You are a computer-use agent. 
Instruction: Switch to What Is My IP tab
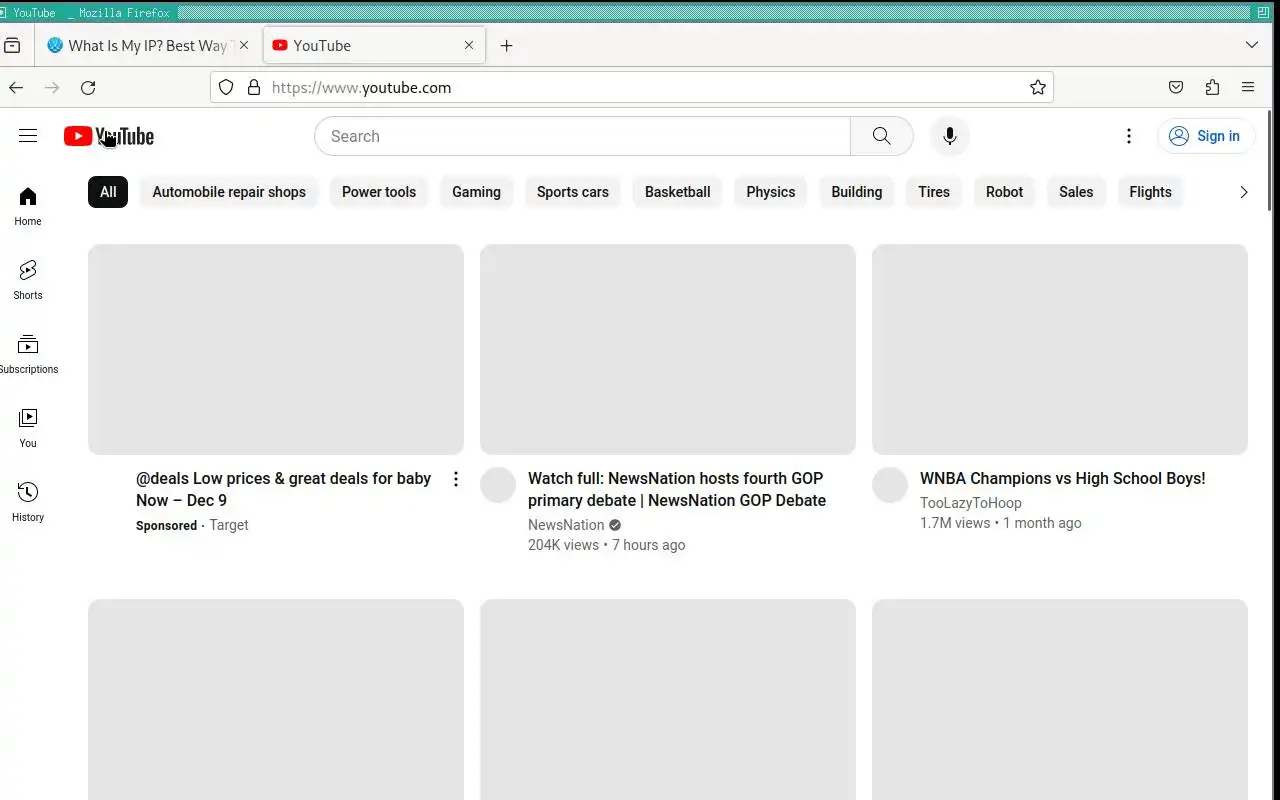(x=149, y=46)
